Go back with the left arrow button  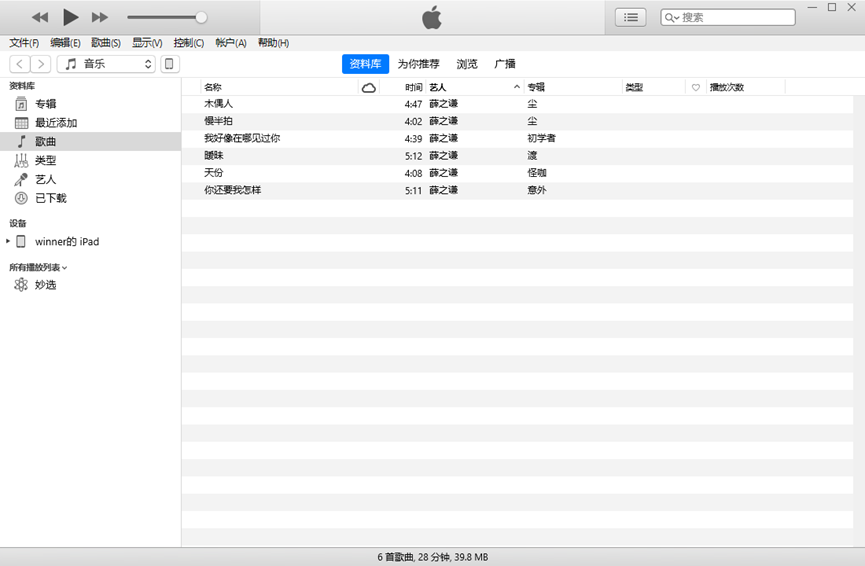(x=20, y=64)
